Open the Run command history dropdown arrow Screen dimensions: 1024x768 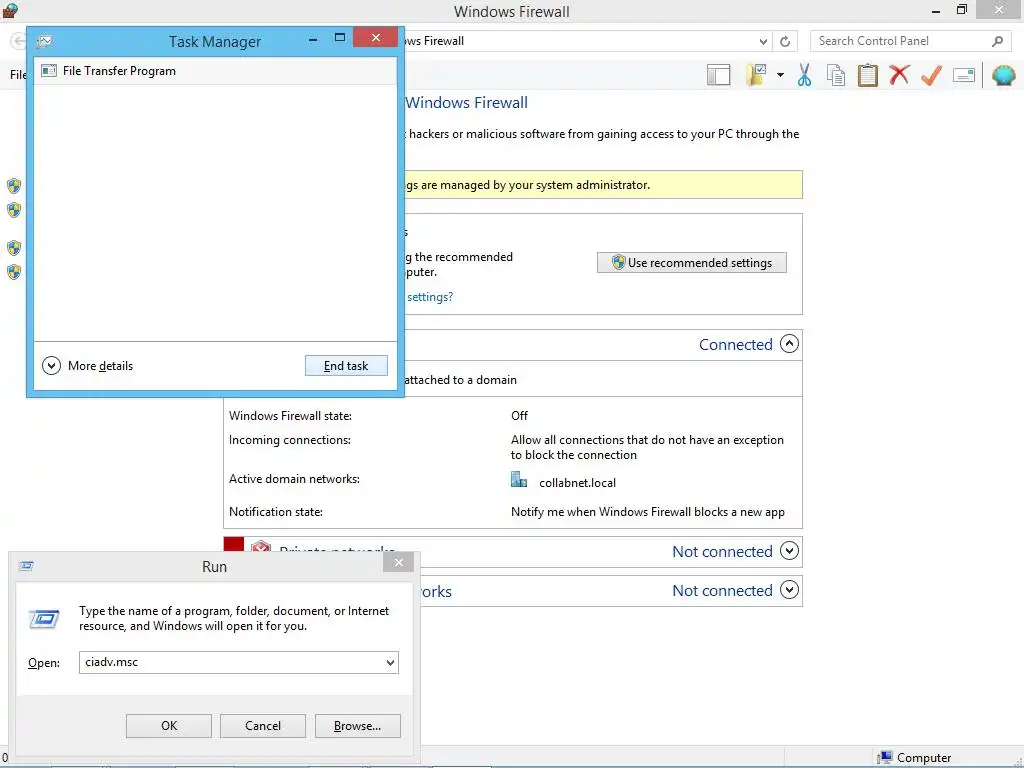click(x=390, y=662)
